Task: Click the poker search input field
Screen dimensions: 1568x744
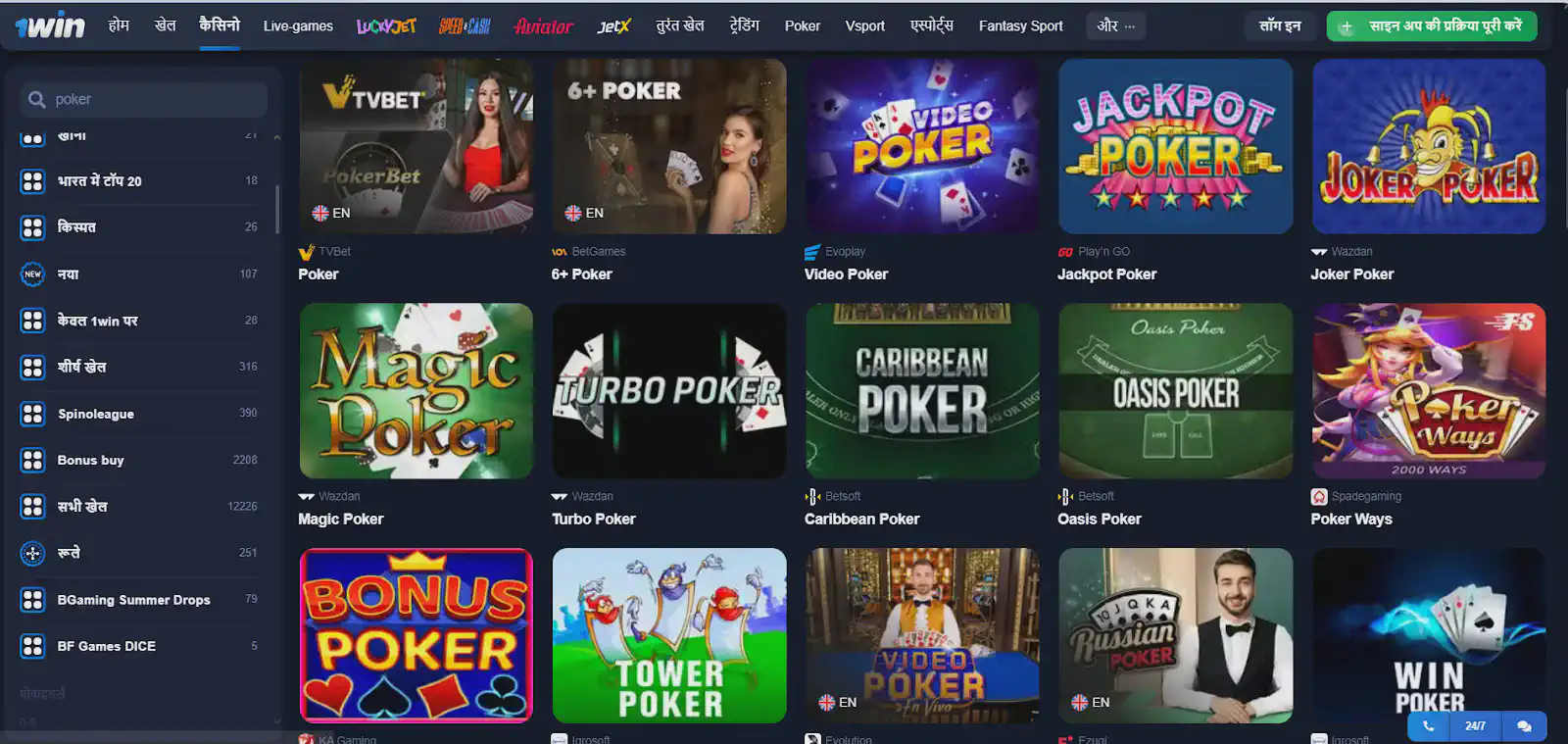Action: coord(144,99)
